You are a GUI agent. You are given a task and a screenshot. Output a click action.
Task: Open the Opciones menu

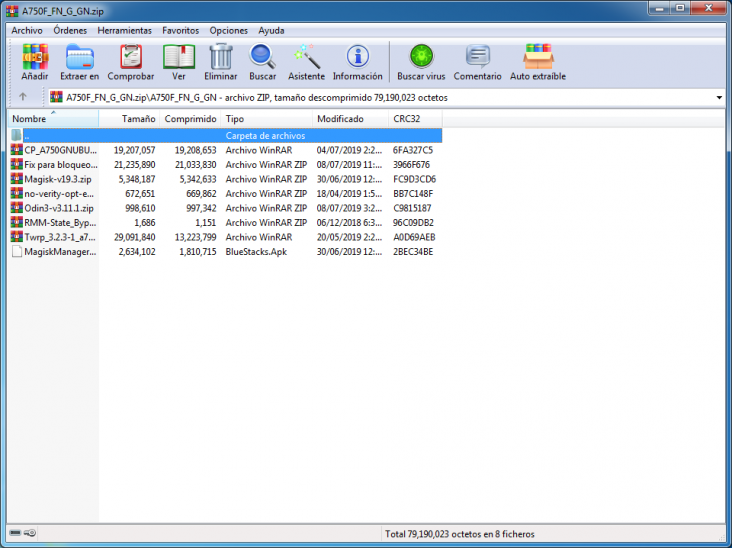pos(228,30)
